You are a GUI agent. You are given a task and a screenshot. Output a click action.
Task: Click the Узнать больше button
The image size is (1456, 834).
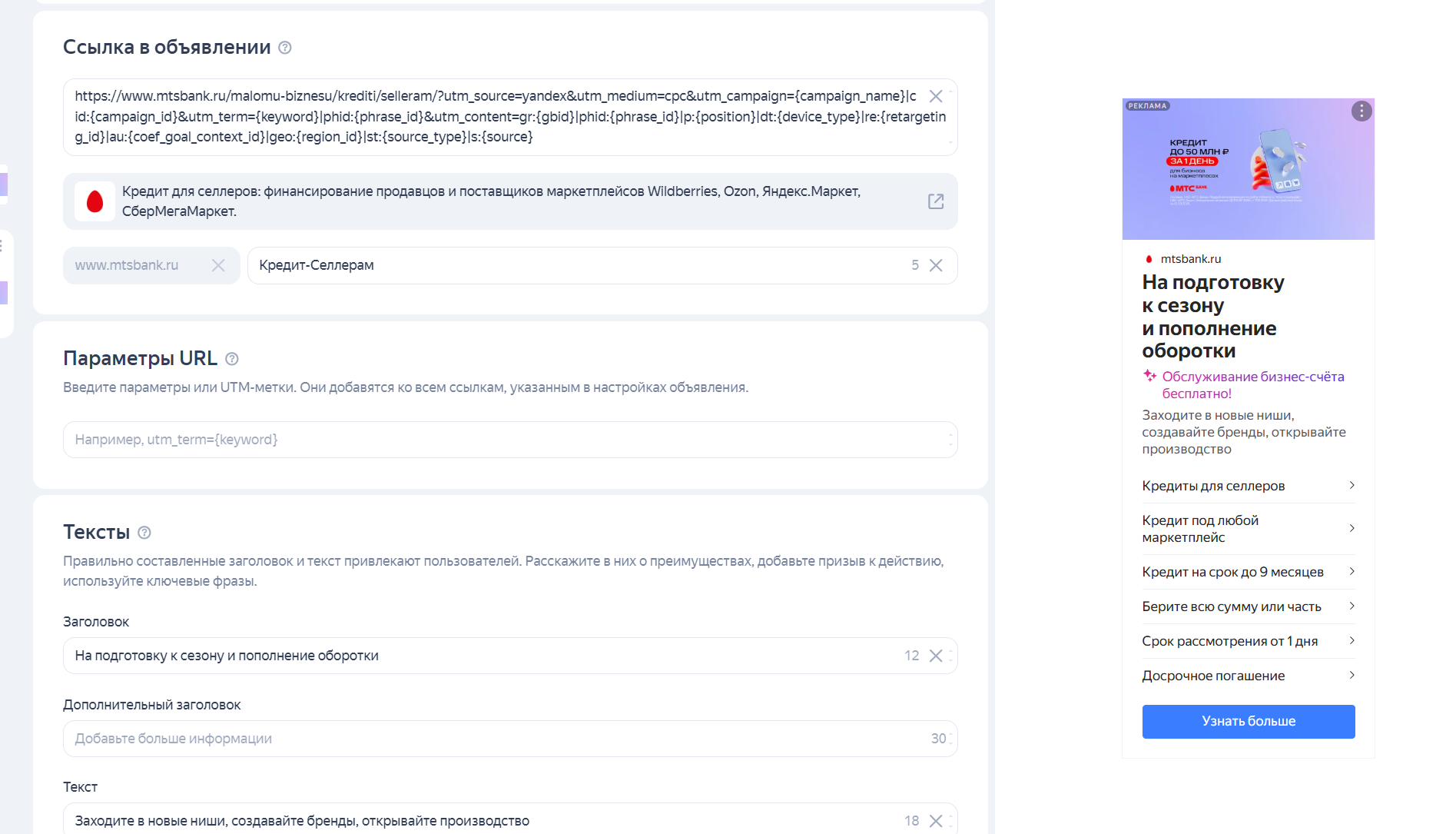1249,722
